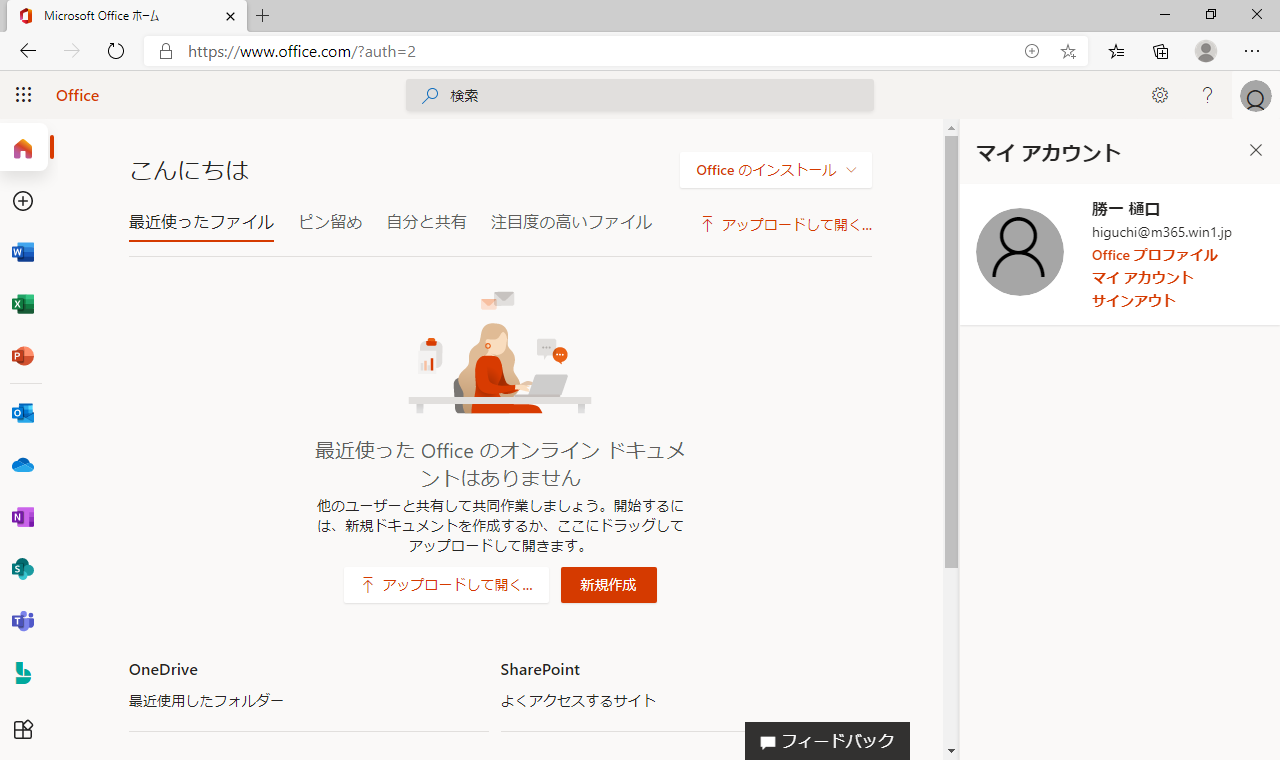Open Word from the sidebar
This screenshot has width=1280, height=760.
point(23,252)
